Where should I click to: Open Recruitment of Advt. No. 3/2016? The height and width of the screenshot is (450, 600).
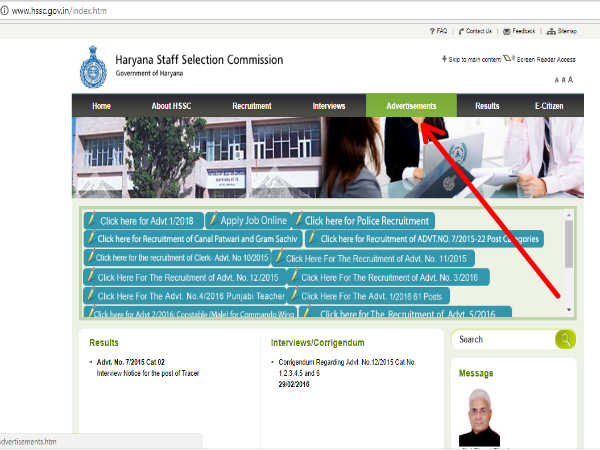388,277
